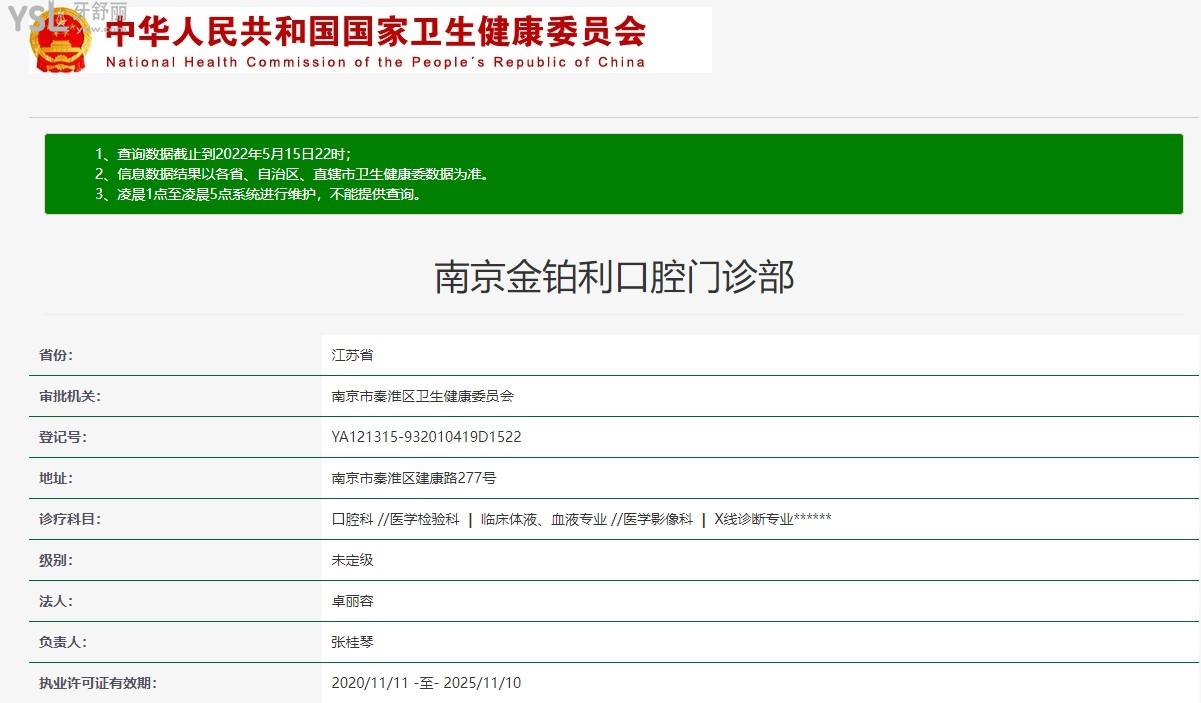Select notice line about 信息数据结果以各省
Viewport: 1201px width, 703px height.
point(292,174)
